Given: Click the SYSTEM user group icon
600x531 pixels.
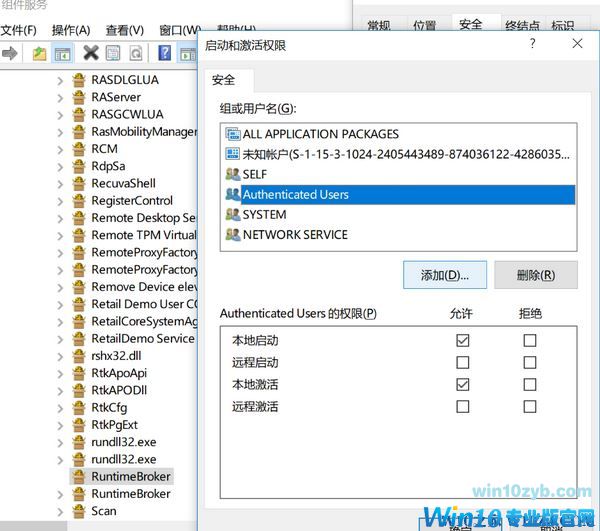Looking at the screenshot, I should tap(233, 214).
